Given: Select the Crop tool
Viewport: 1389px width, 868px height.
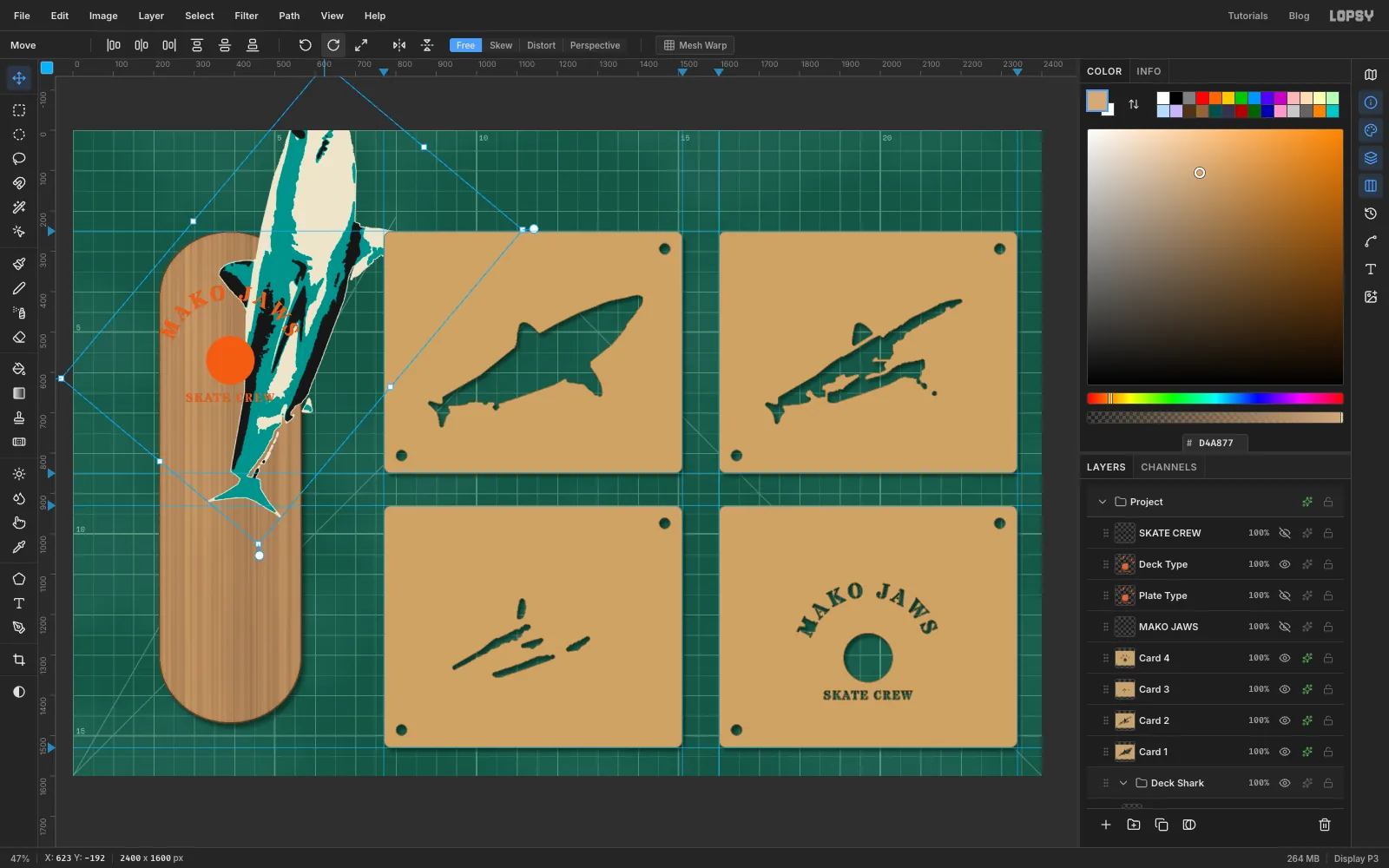Looking at the screenshot, I should [19, 660].
